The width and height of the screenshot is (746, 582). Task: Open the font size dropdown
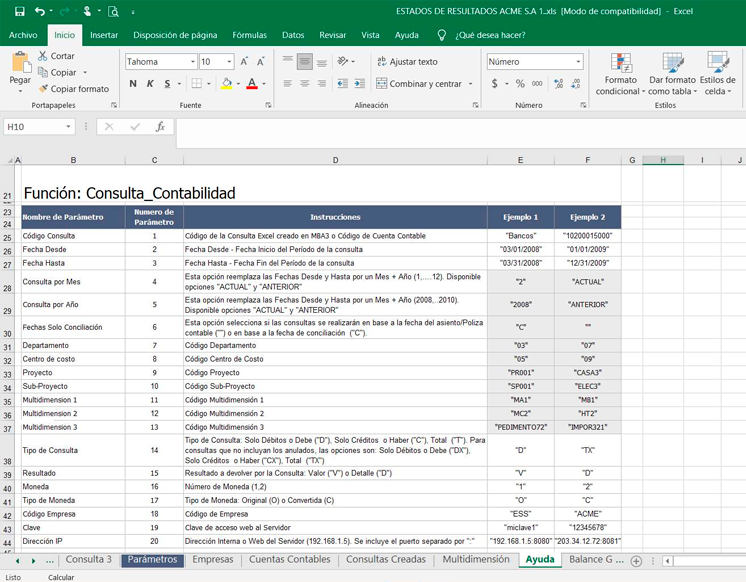coord(229,62)
